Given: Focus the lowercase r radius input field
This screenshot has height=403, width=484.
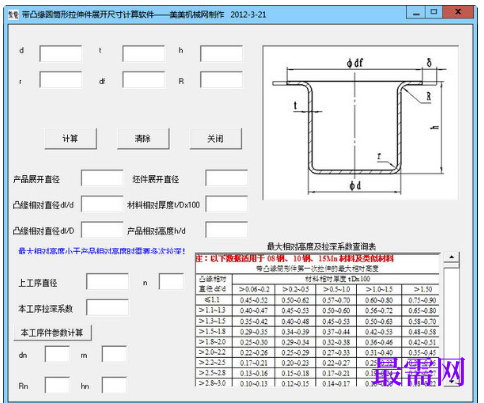Looking at the screenshot, I should [x=61, y=80].
